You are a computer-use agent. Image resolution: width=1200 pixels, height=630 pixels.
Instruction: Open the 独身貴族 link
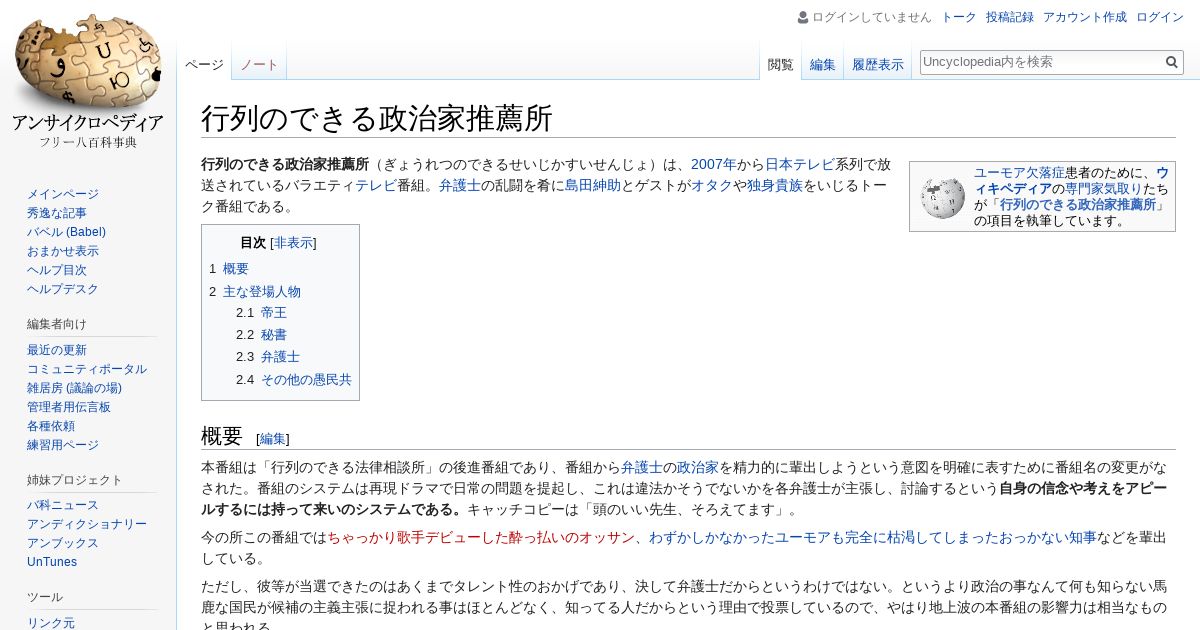pos(775,186)
